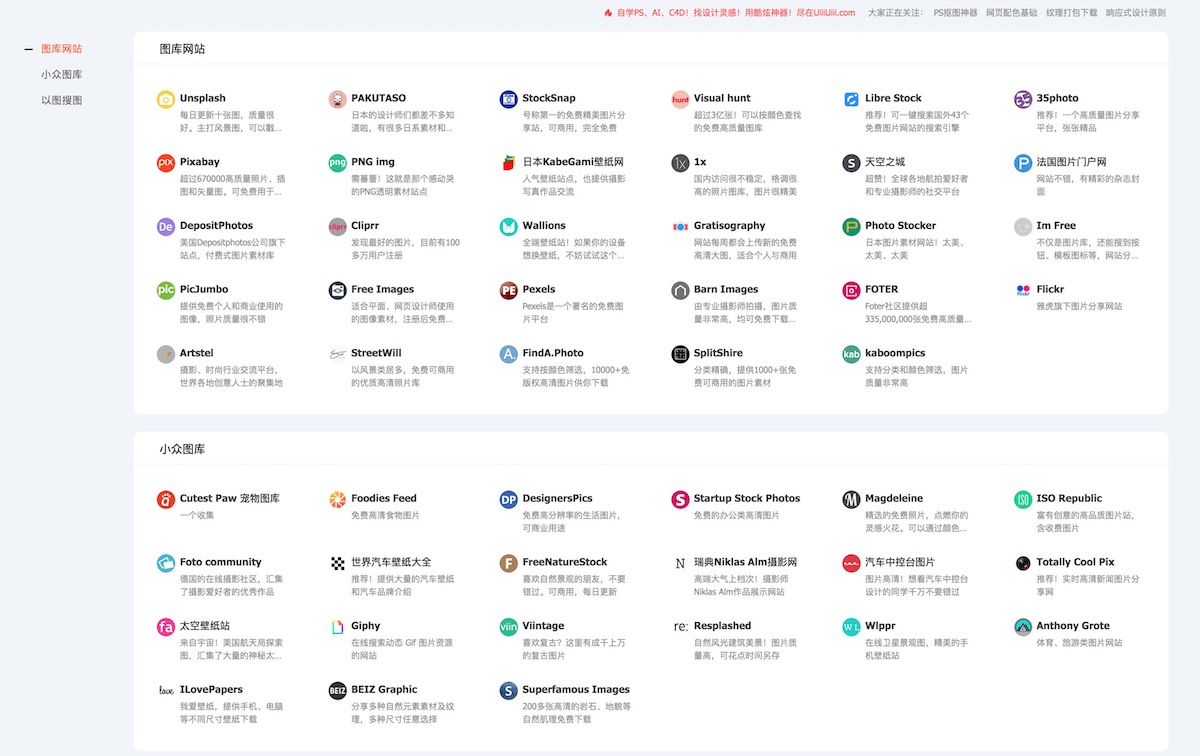Click the Wlppr site name

tap(881, 626)
